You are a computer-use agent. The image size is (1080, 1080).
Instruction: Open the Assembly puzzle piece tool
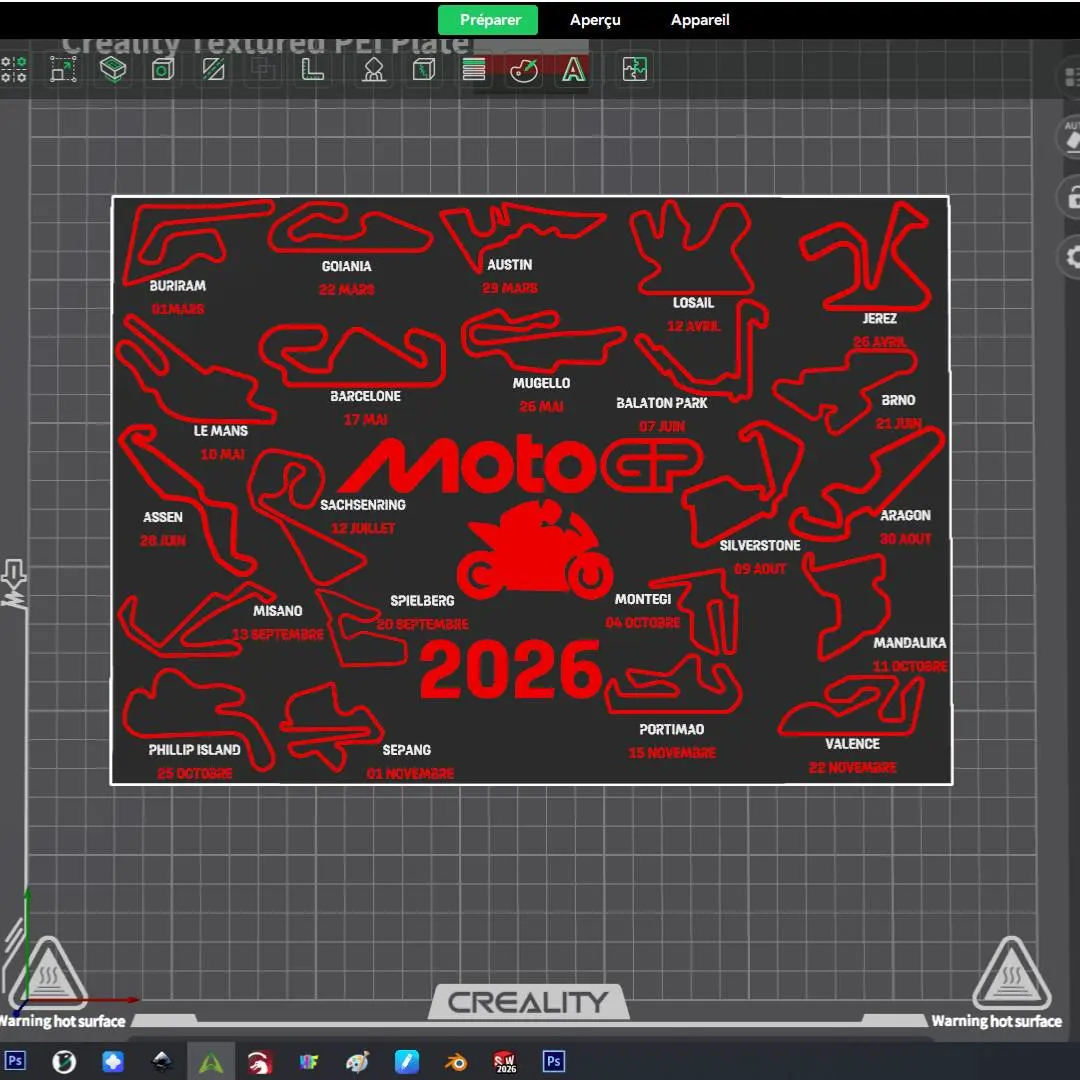coord(634,70)
